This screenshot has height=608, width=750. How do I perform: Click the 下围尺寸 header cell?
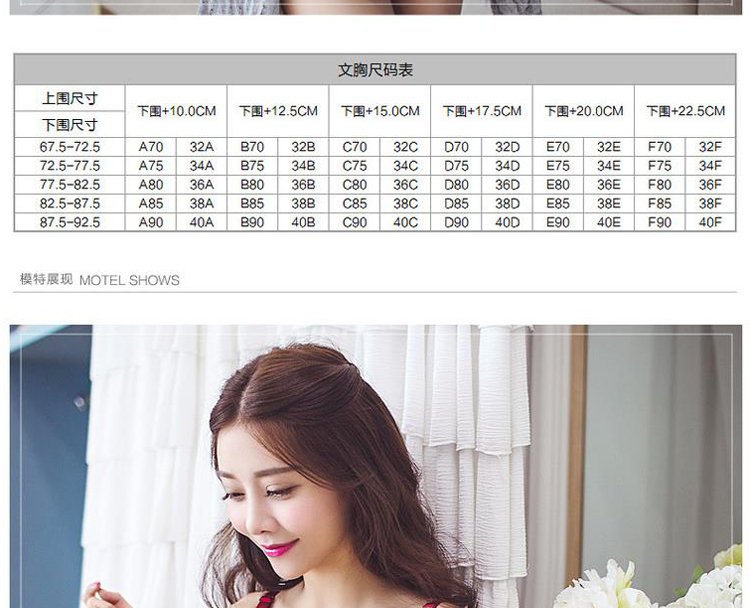(x=70, y=125)
